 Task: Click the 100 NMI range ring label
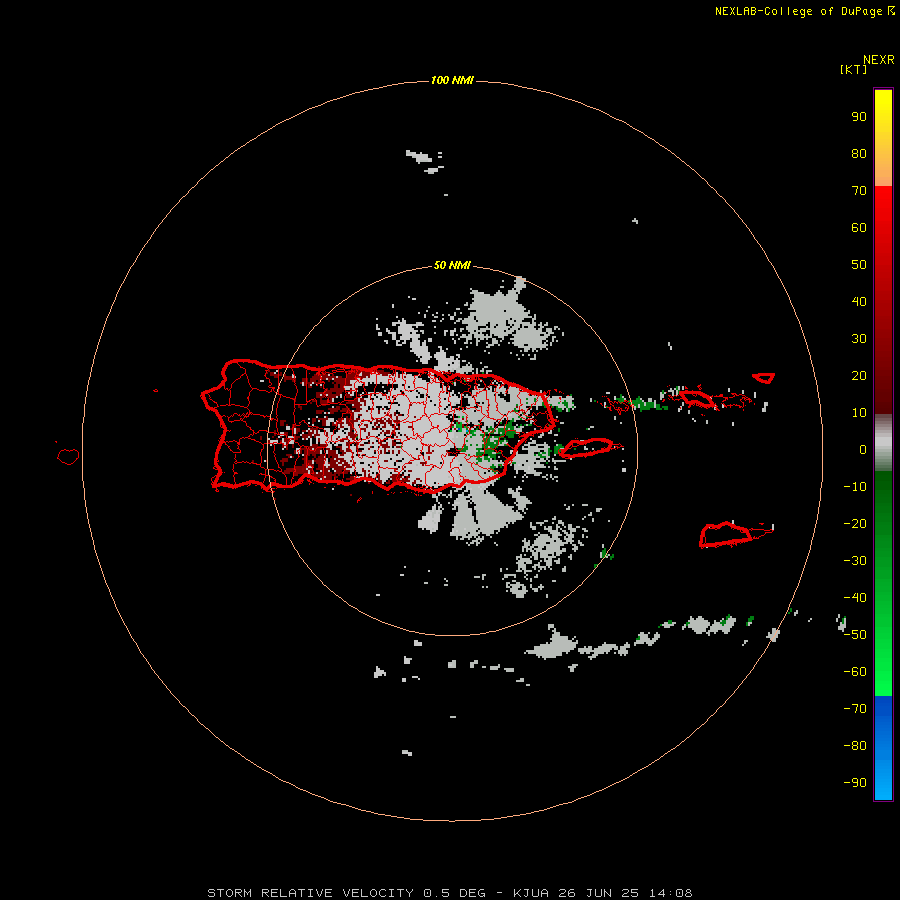point(452,80)
